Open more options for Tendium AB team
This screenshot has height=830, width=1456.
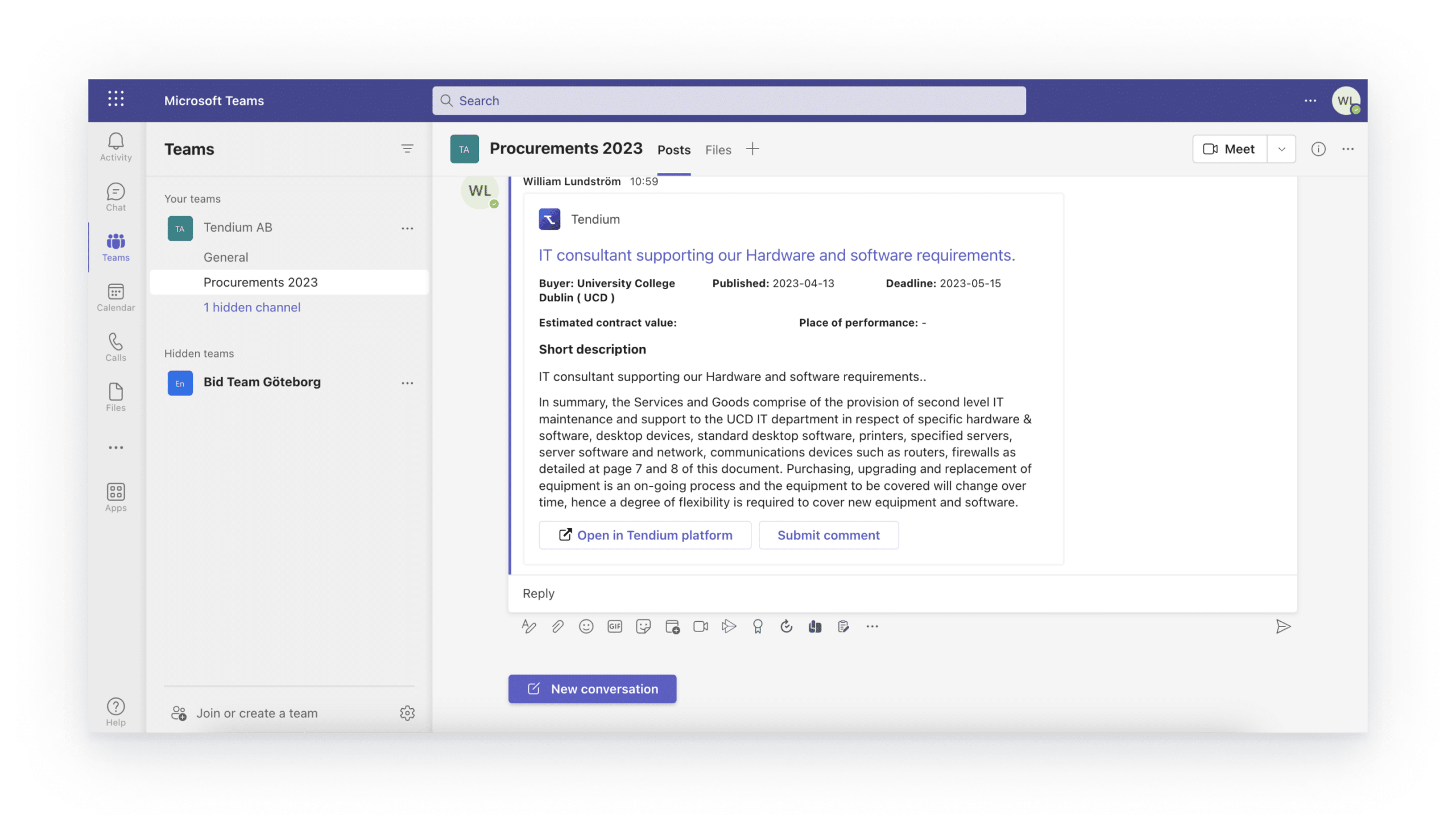[408, 228]
